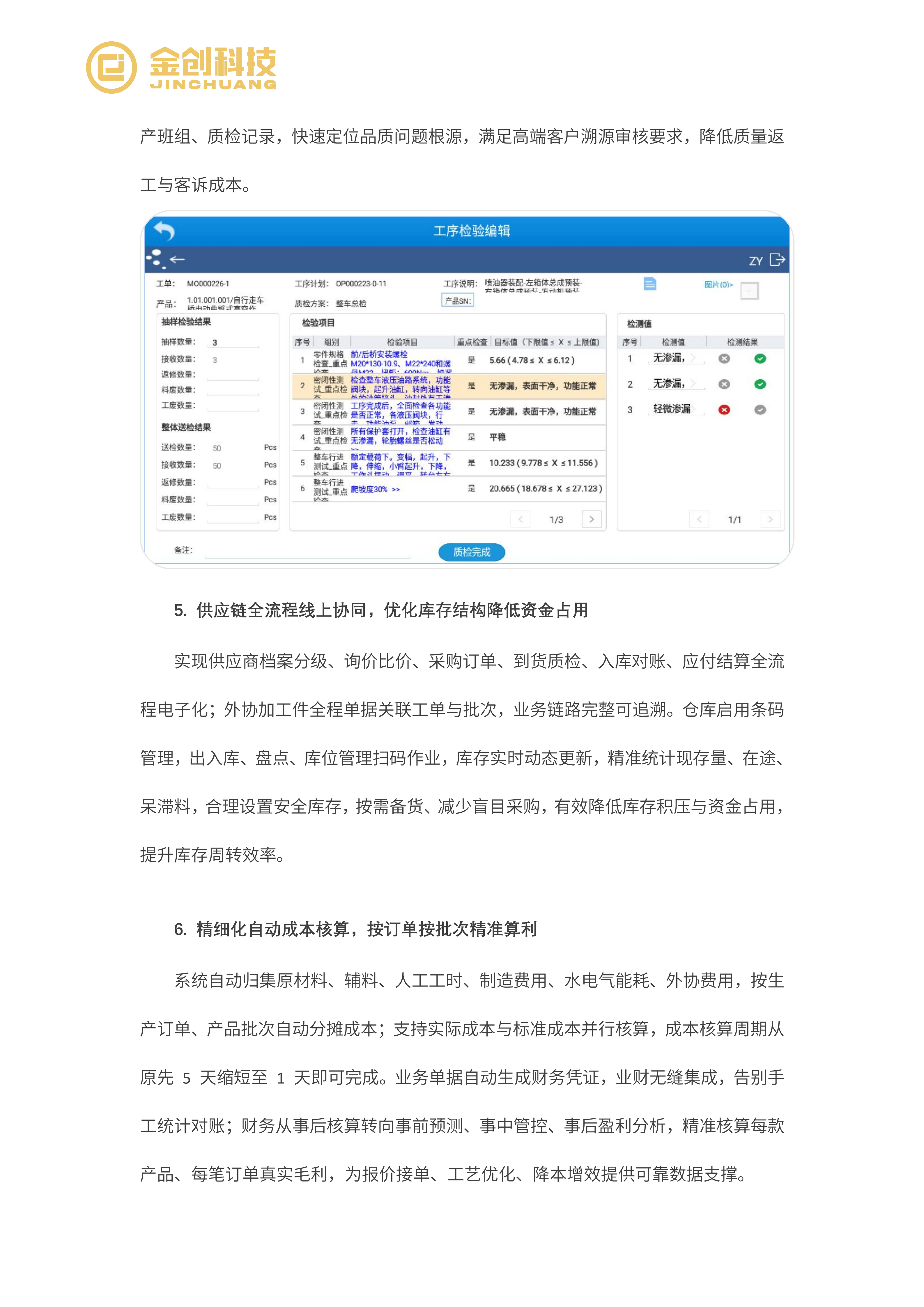Open the 图片(0)> link
Screen dimensions: 924x1307
(718, 285)
